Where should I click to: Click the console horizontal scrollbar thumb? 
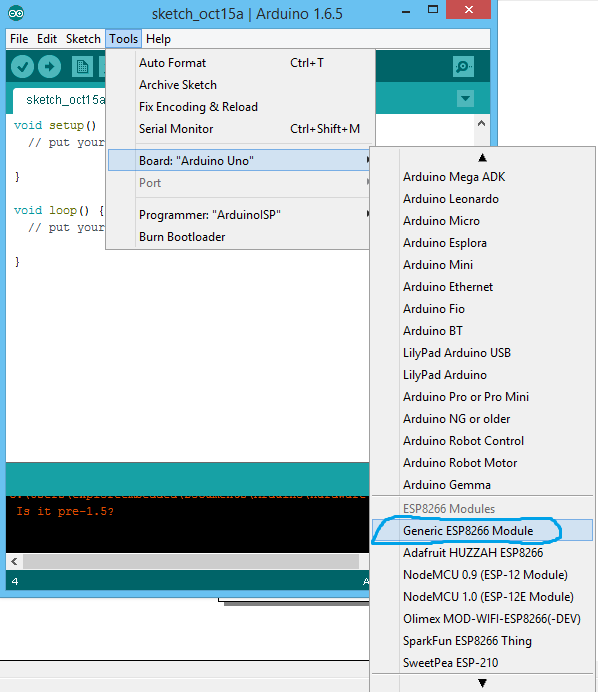click(191, 561)
